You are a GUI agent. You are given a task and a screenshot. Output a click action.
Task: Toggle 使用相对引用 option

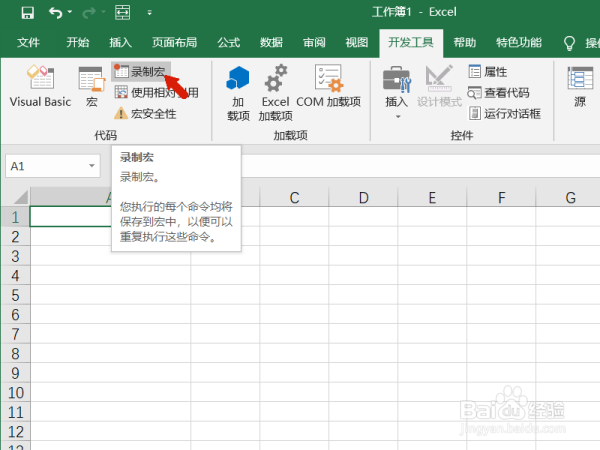(156, 93)
